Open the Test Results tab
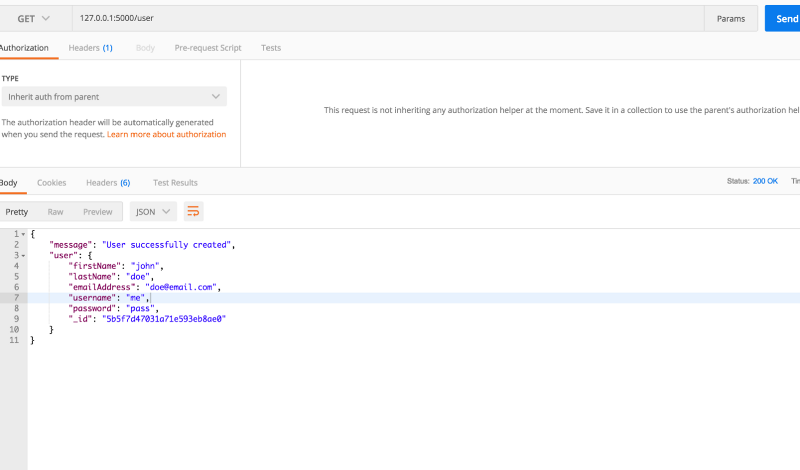 175,183
